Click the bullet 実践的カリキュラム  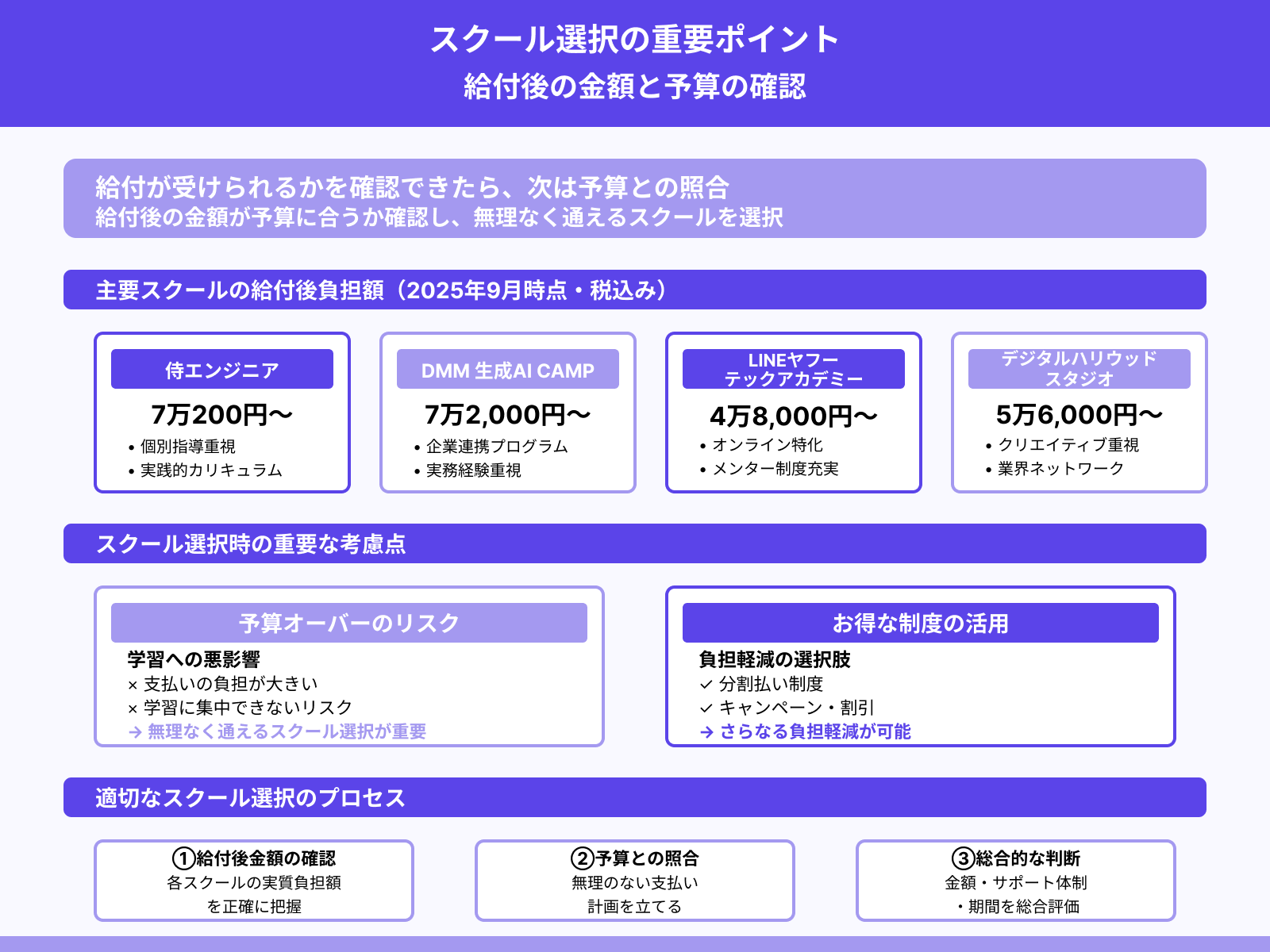(x=212, y=470)
